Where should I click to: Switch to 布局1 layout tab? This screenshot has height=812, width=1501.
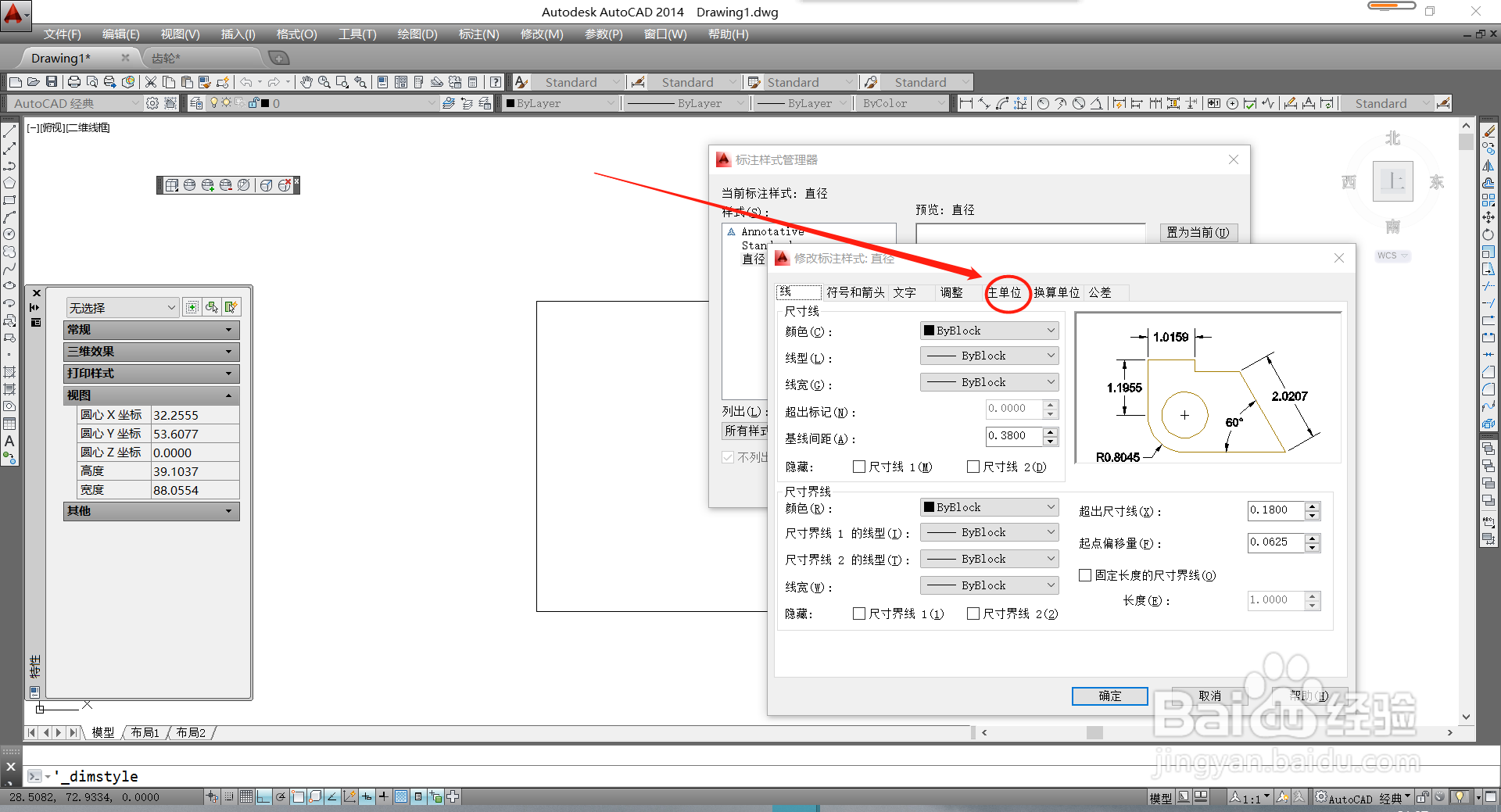[x=145, y=733]
